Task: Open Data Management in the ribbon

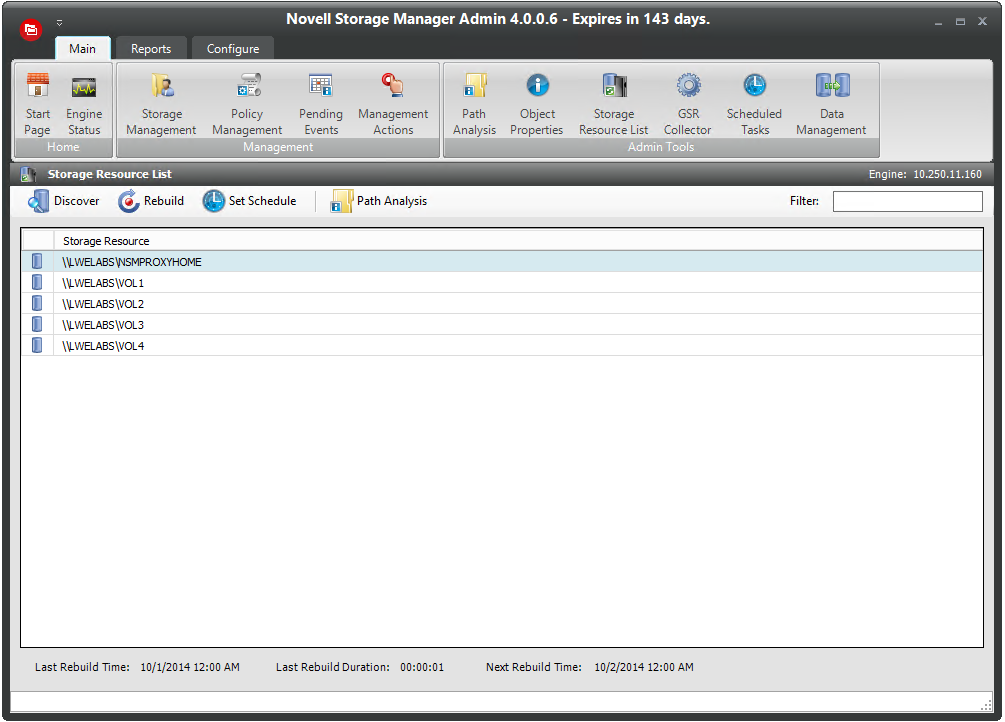Action: pos(831,104)
